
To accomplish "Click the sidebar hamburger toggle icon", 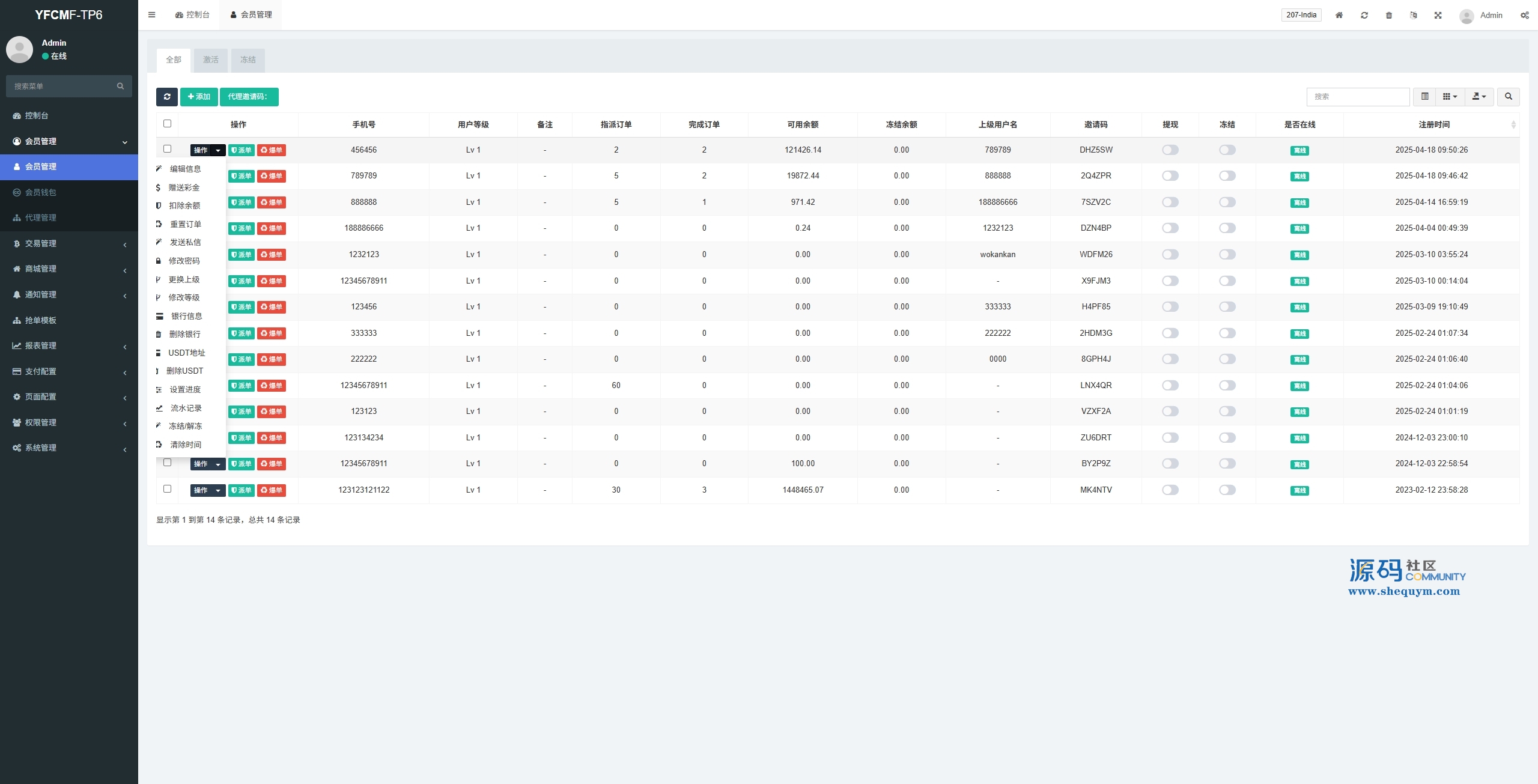I will pos(151,15).
